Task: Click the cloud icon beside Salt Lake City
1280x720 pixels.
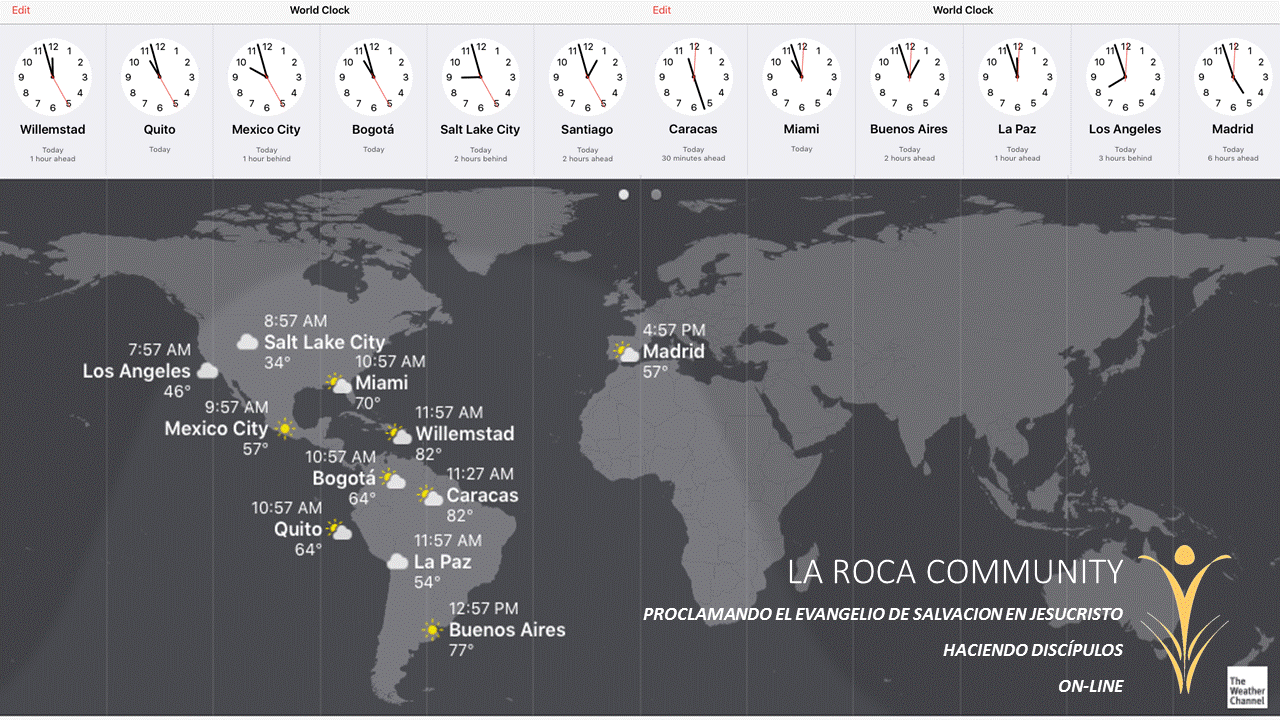Action: pyautogui.click(x=247, y=342)
